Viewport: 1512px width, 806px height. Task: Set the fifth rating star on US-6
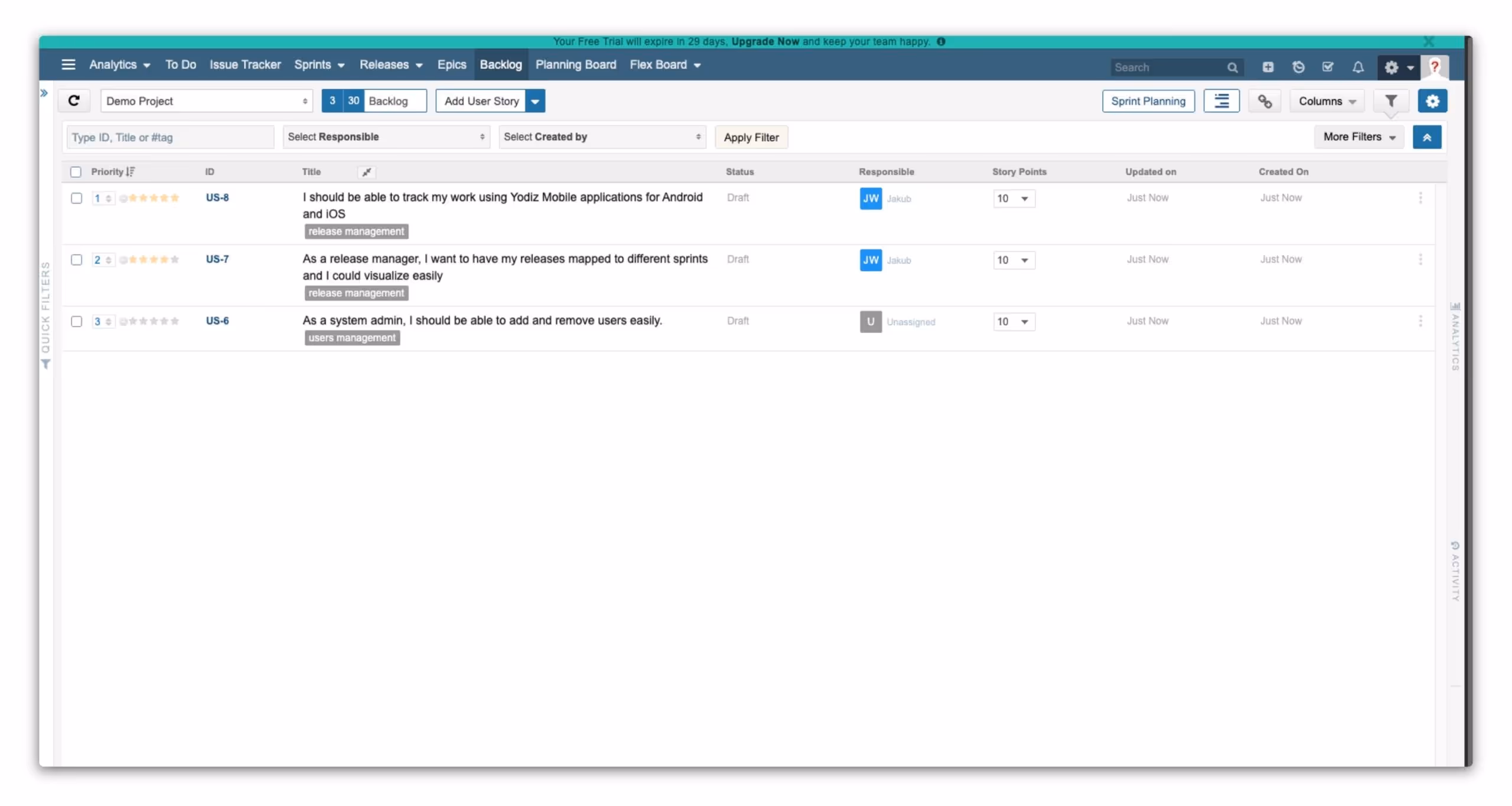(174, 321)
